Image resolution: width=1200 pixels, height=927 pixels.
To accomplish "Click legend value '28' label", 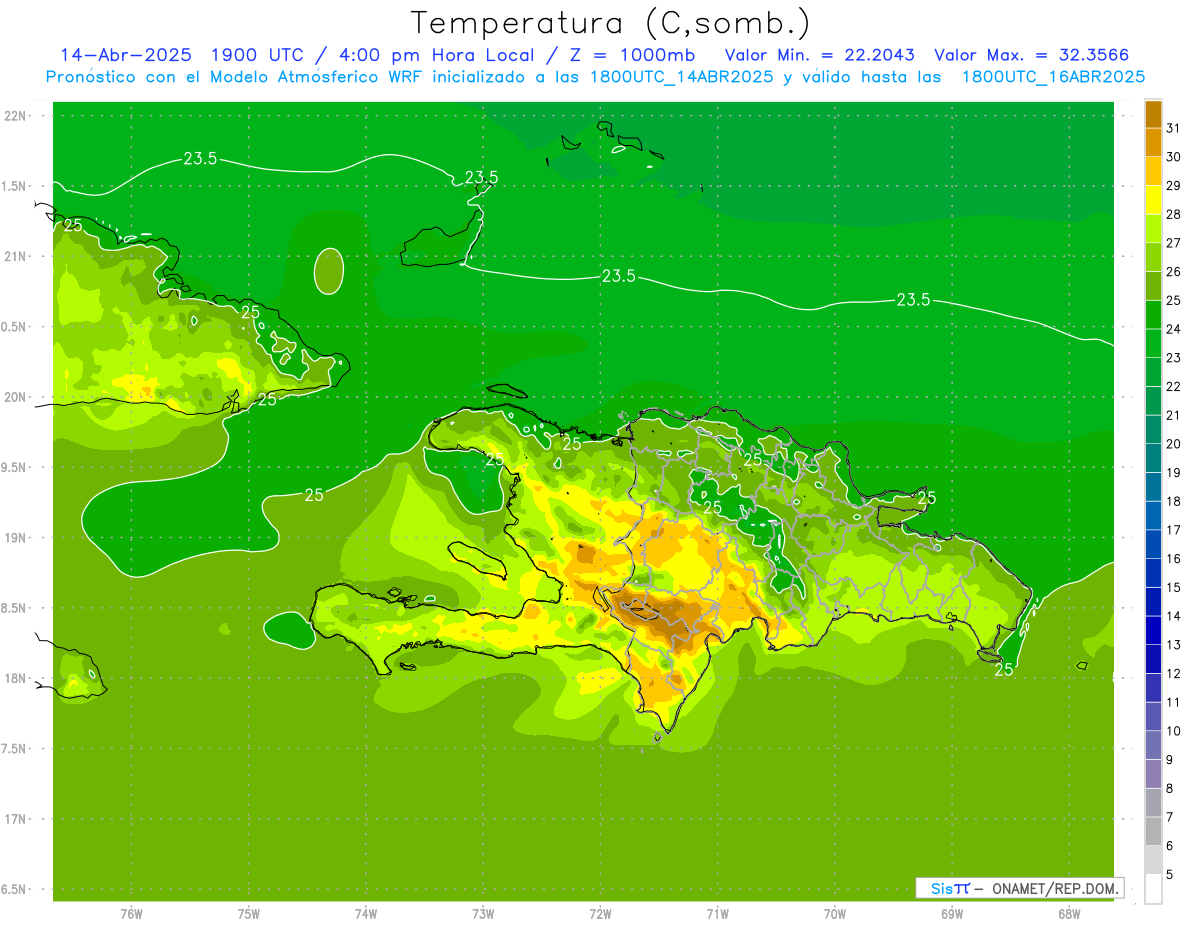I will tap(1173, 214).
